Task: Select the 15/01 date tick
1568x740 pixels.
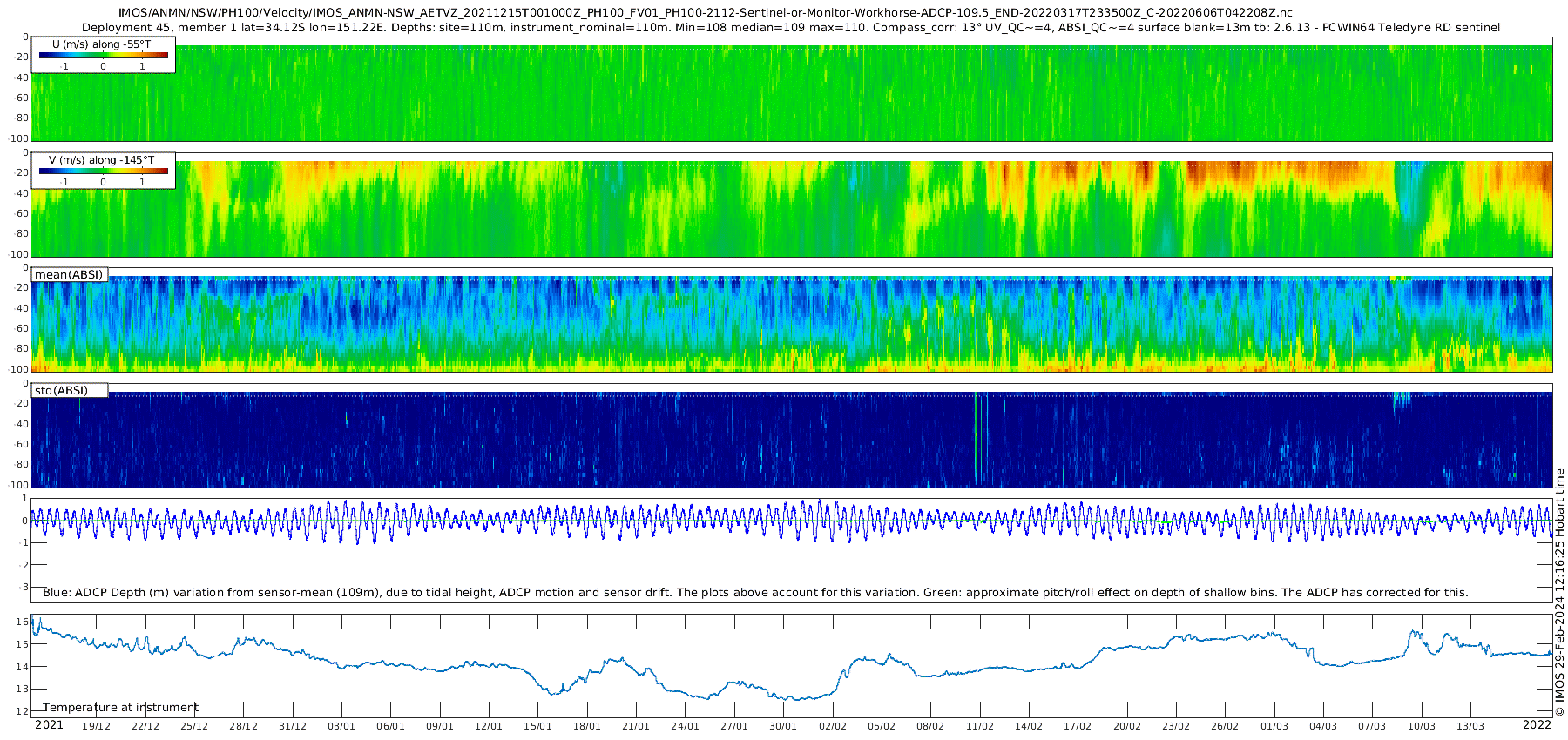Action: [x=537, y=726]
